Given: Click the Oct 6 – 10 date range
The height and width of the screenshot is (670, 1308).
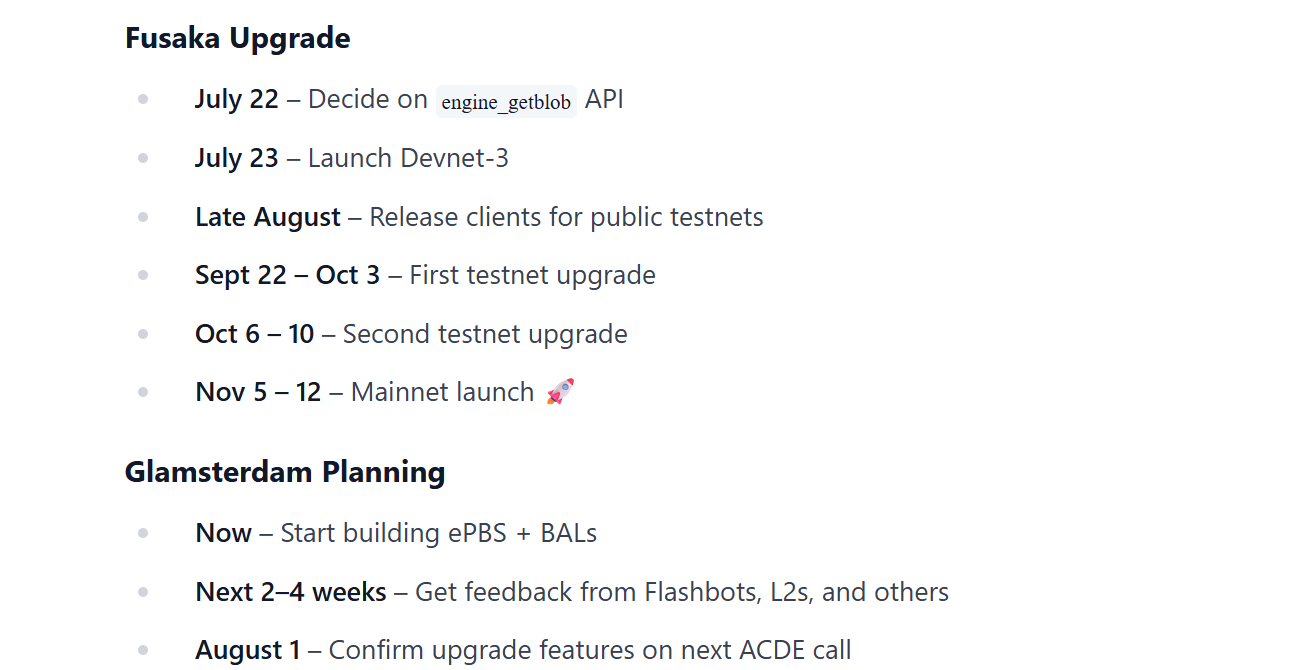Looking at the screenshot, I should click(255, 334).
